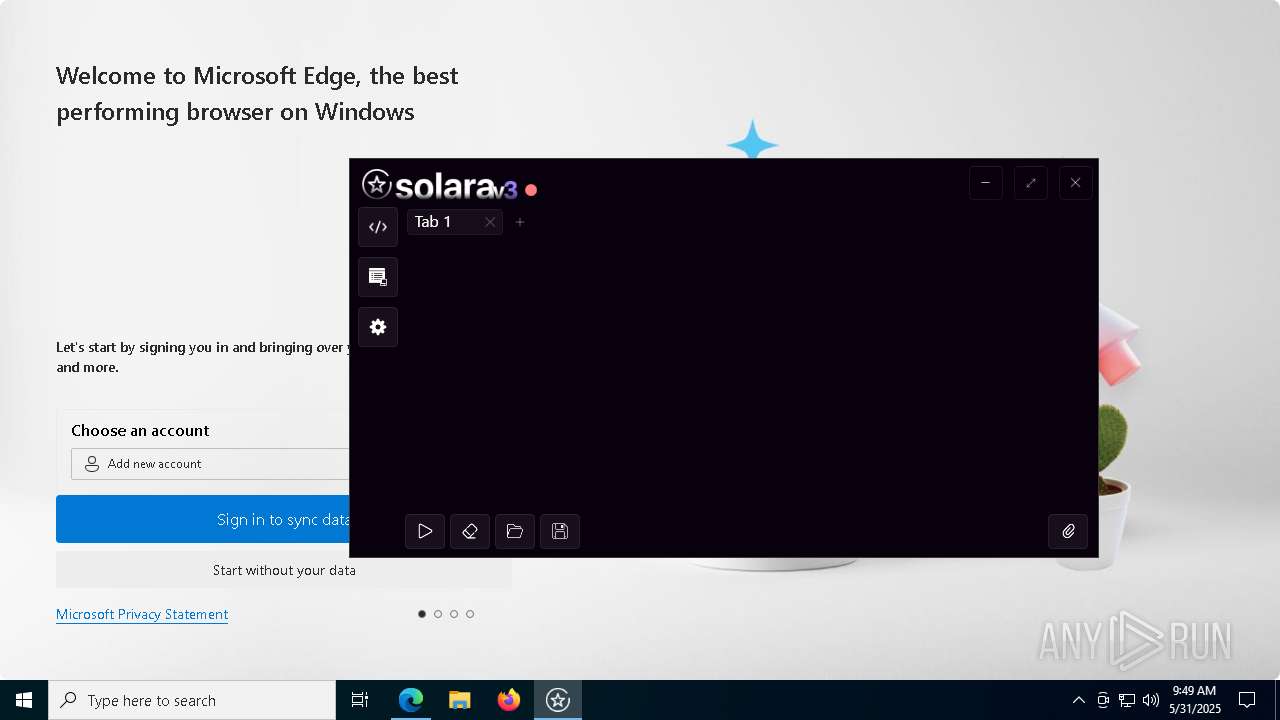This screenshot has width=1280, height=720.
Task: Open Solara settings gear icon
Action: [378, 327]
